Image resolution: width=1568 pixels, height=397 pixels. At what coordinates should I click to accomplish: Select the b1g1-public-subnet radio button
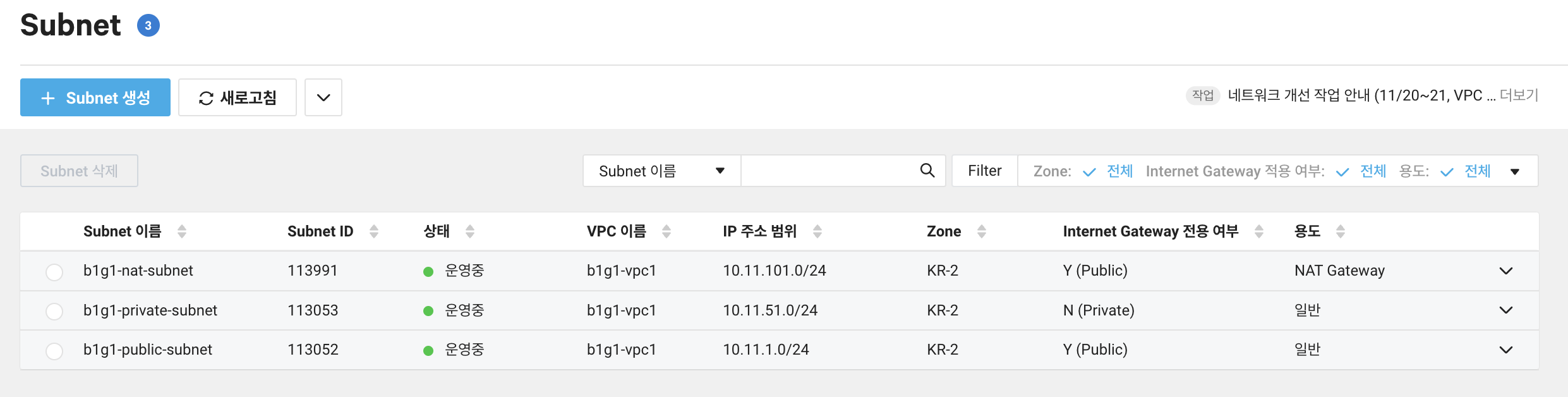click(x=54, y=351)
